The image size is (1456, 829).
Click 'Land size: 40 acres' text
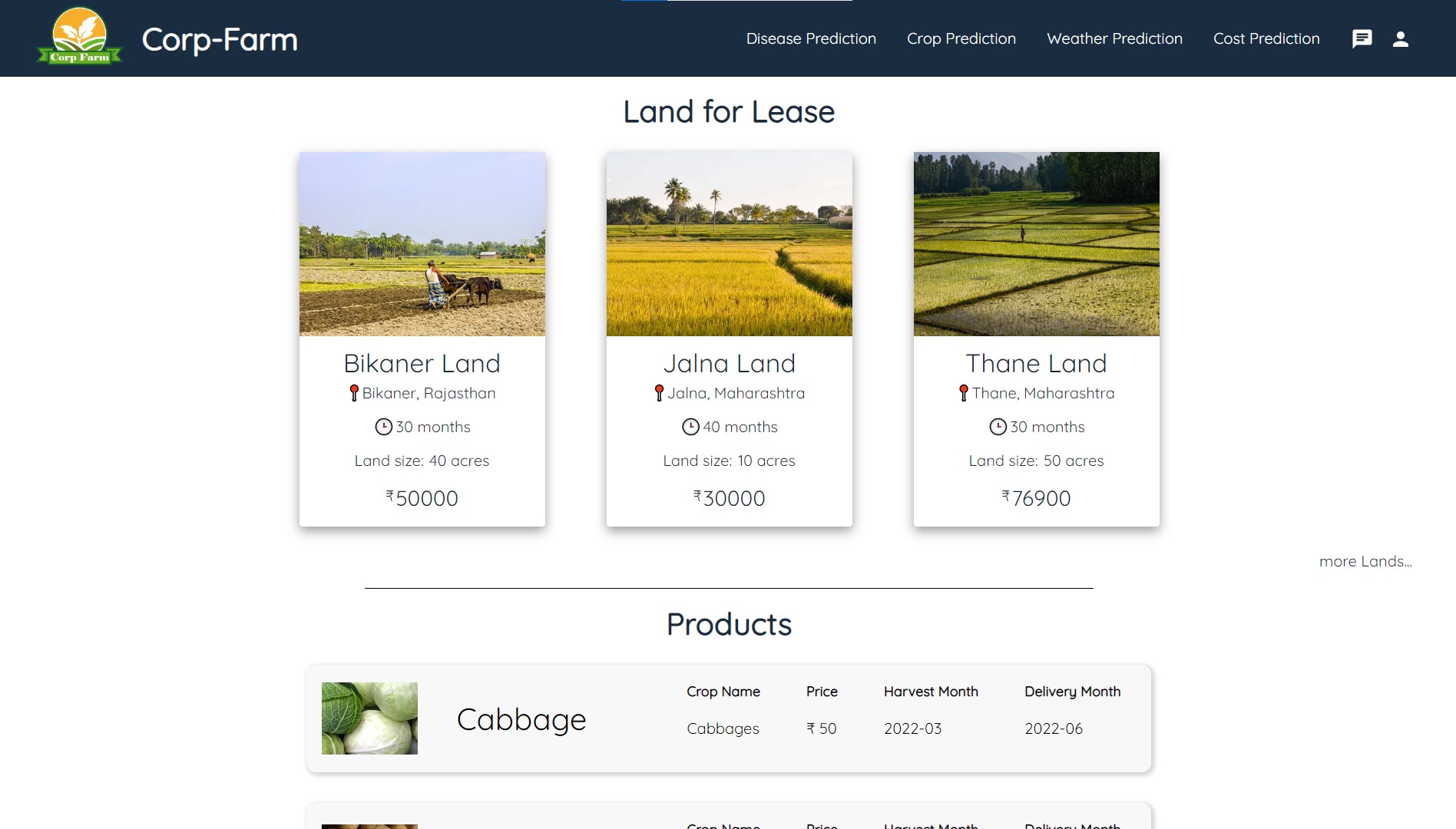(422, 461)
